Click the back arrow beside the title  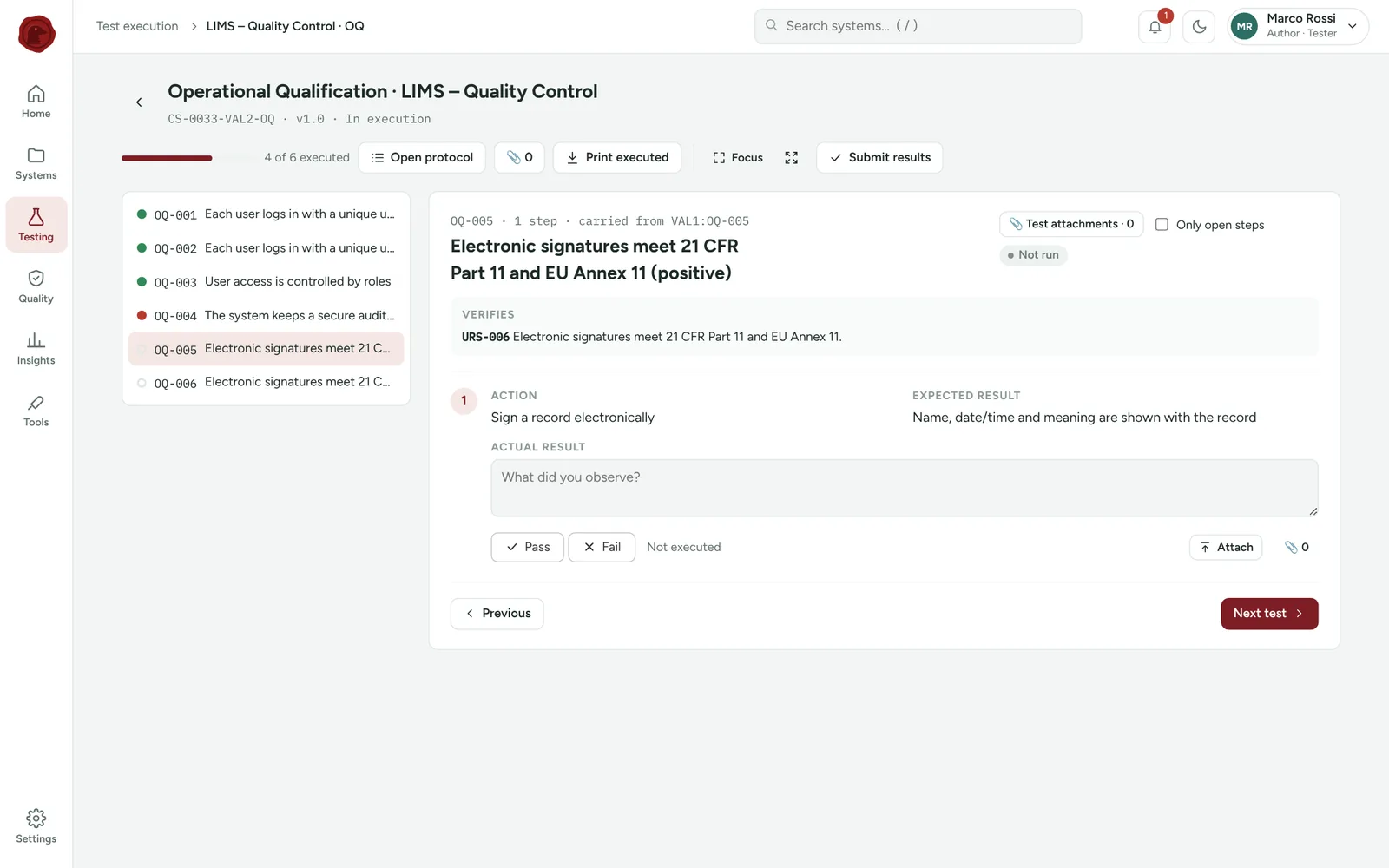[x=139, y=102]
